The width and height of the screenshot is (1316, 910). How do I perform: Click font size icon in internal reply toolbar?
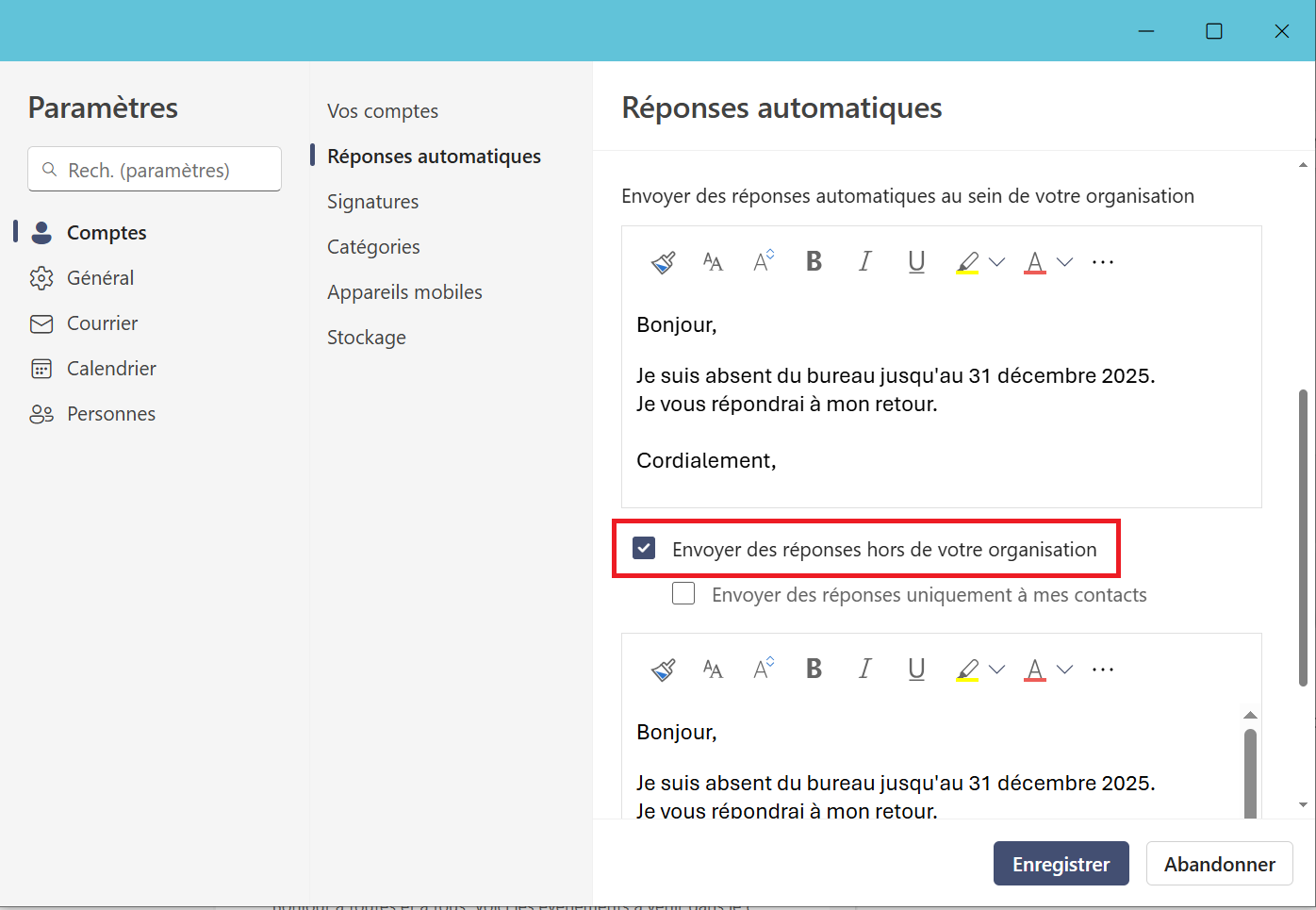click(714, 262)
